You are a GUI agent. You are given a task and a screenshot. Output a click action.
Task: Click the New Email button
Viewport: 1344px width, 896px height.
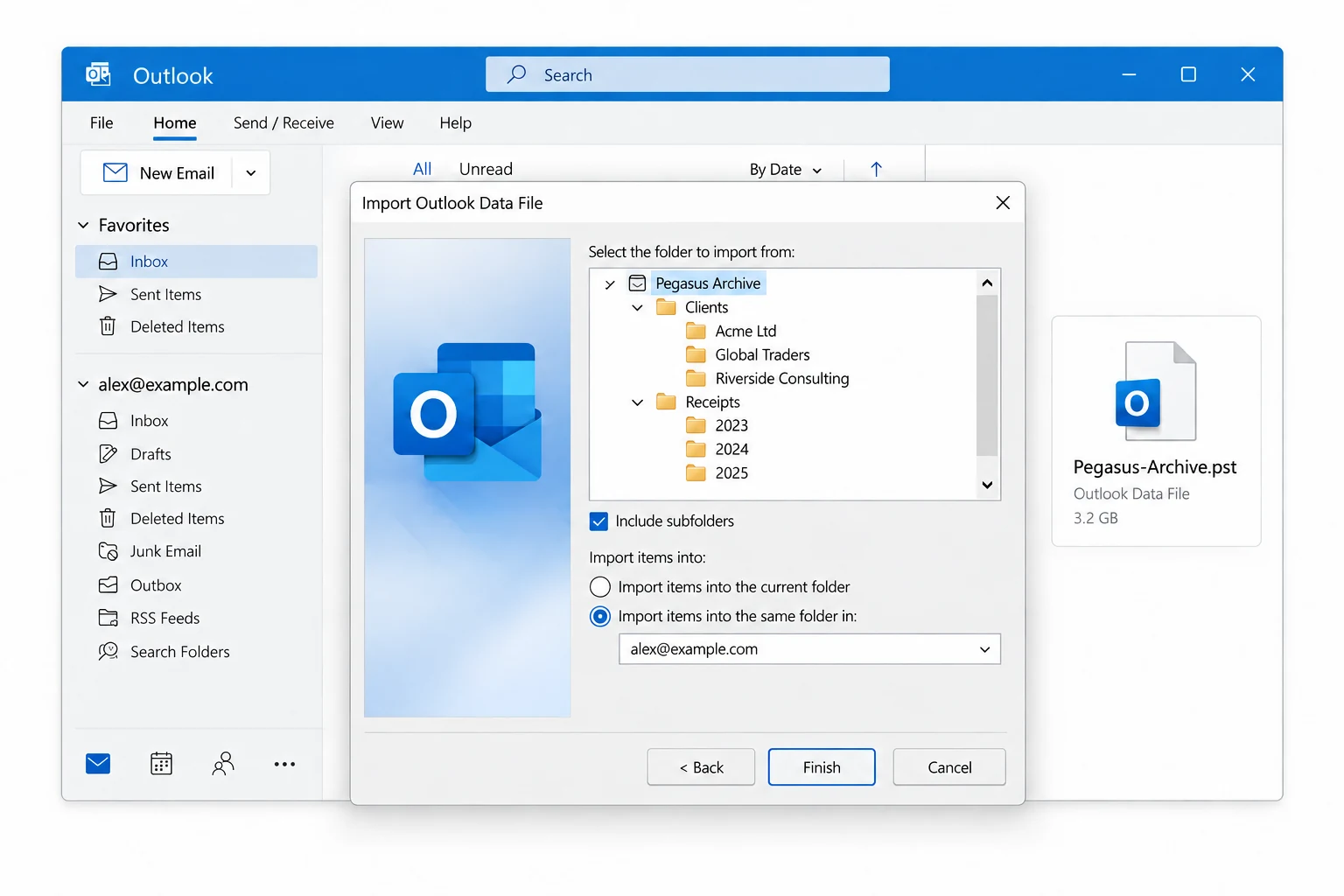tap(158, 173)
